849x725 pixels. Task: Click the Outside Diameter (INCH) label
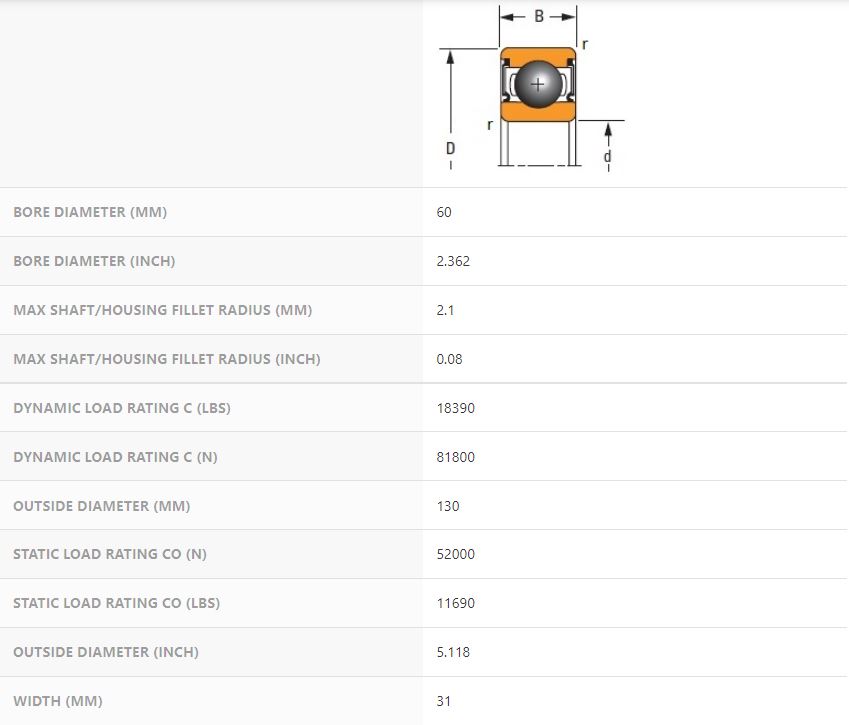coord(105,652)
